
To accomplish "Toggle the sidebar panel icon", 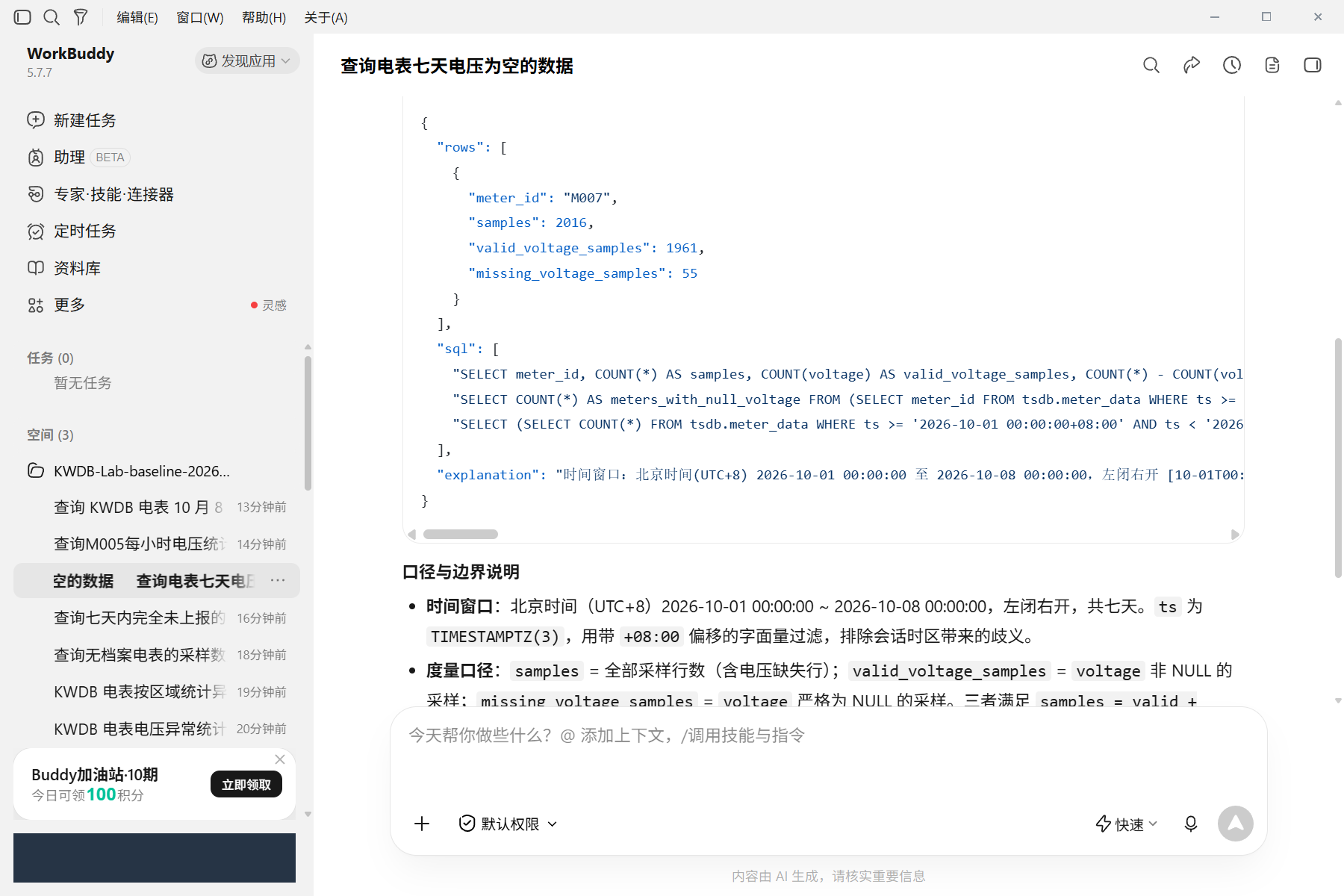I will pyautogui.click(x=22, y=17).
